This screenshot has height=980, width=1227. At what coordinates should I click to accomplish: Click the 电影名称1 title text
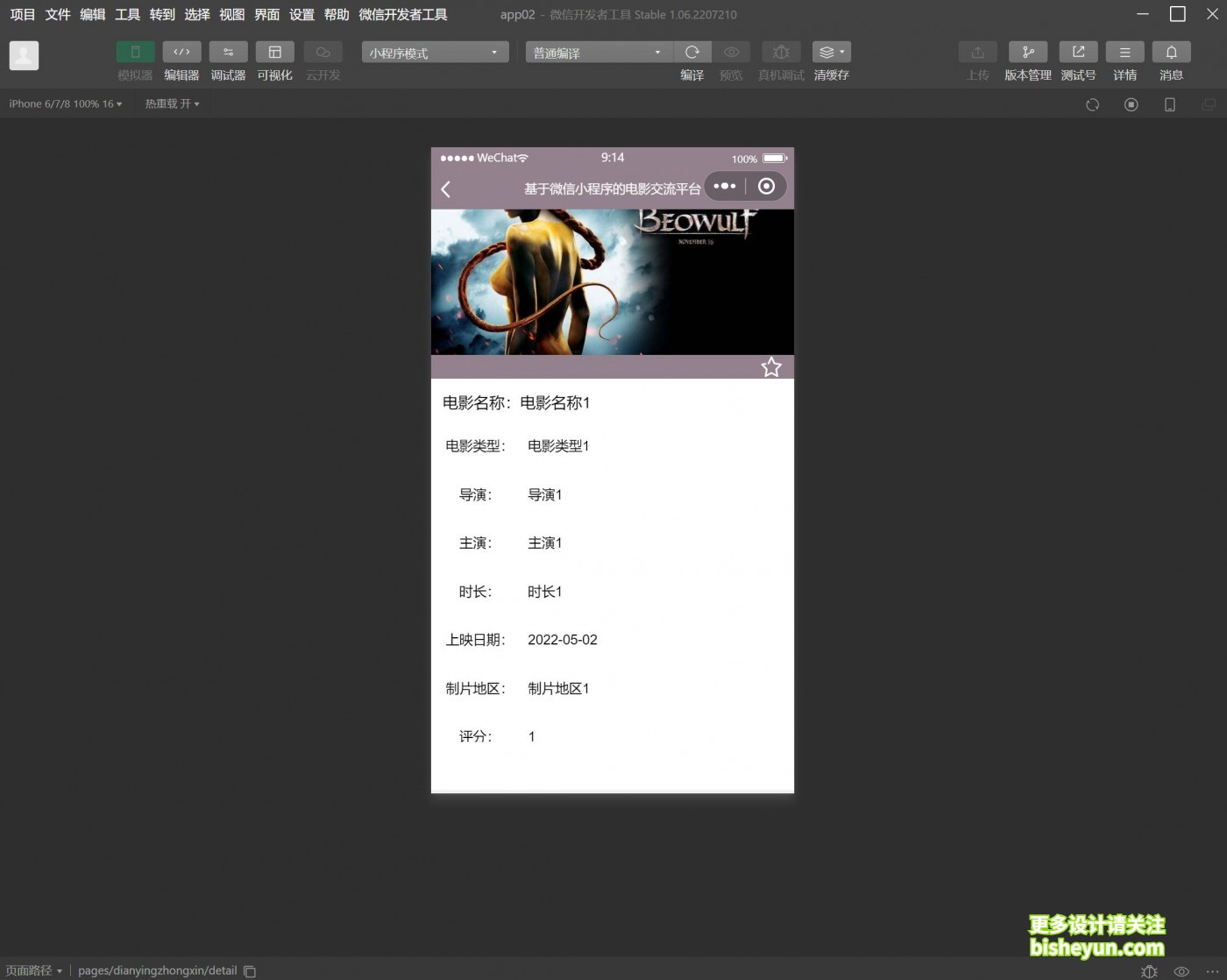(555, 403)
